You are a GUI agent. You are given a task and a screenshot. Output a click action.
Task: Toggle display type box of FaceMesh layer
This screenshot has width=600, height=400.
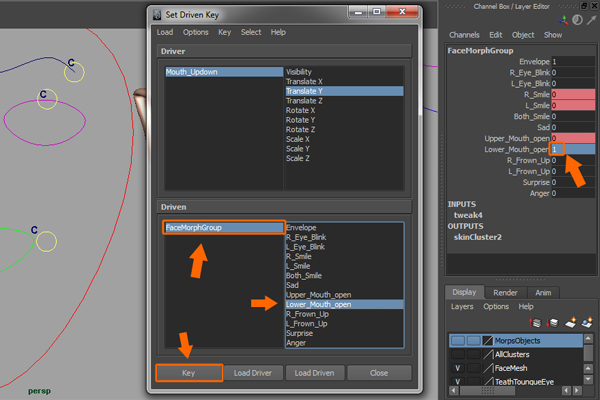pyautogui.click(x=473, y=368)
